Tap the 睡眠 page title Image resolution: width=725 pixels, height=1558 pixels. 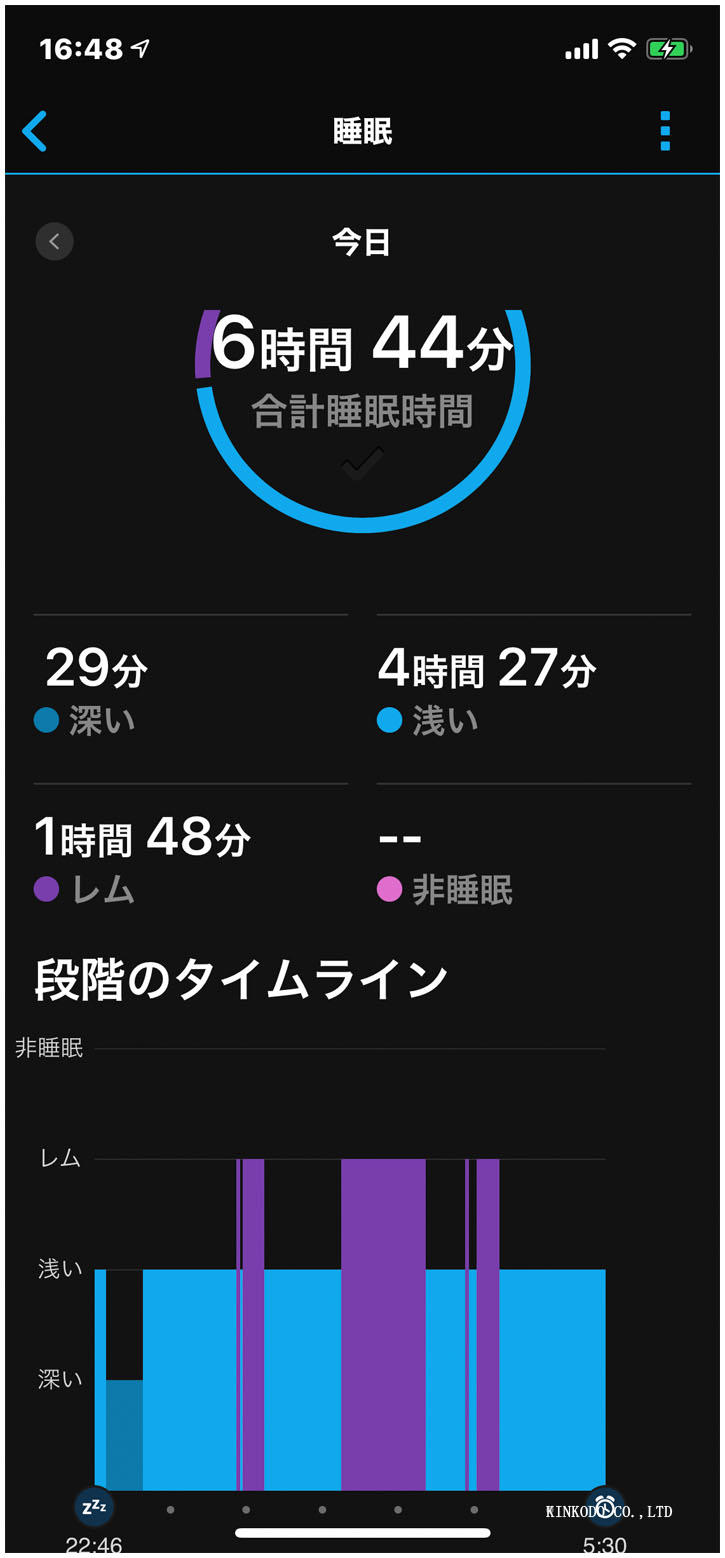pos(362,131)
